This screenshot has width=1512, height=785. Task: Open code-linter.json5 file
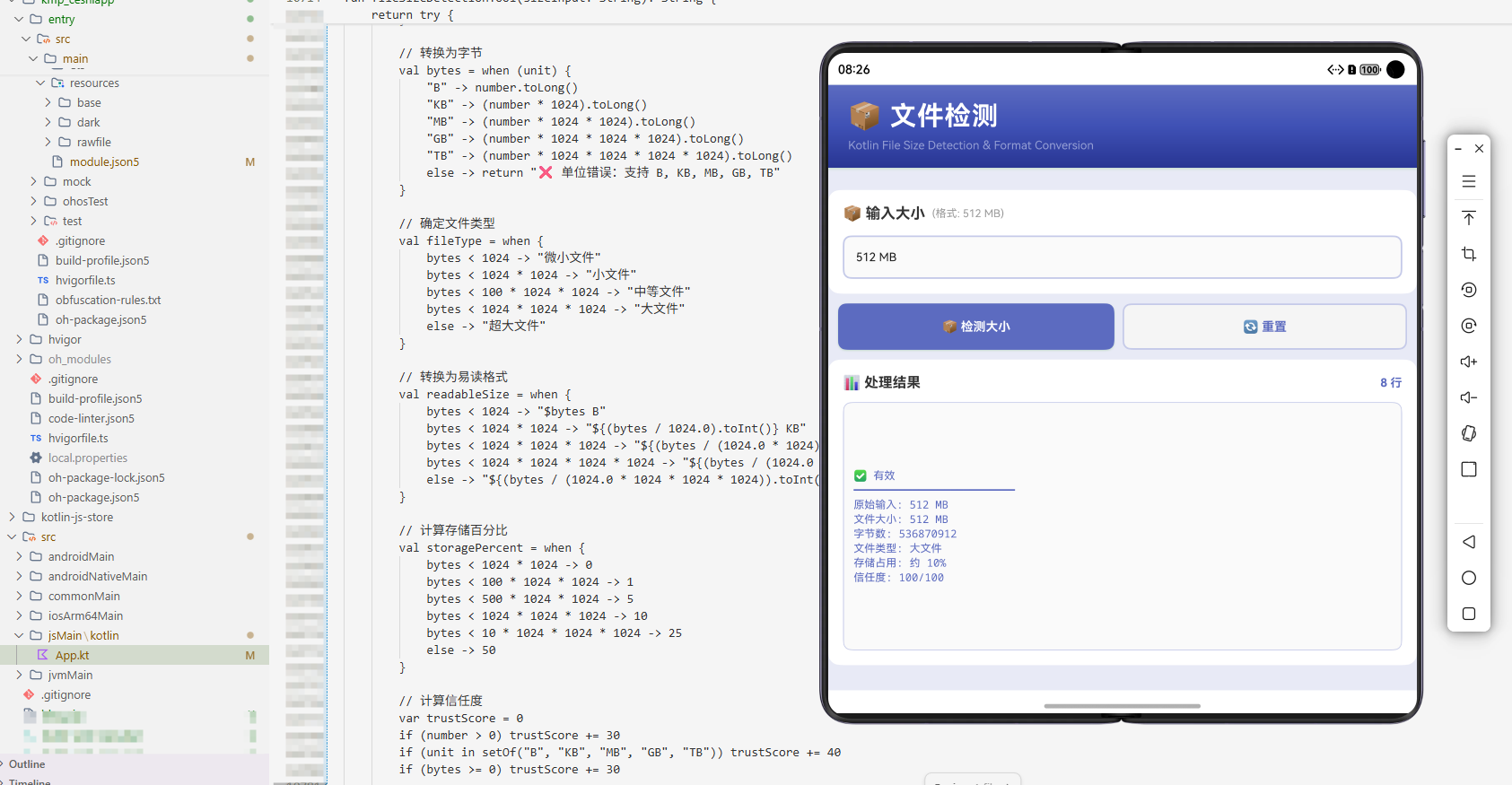point(91,418)
